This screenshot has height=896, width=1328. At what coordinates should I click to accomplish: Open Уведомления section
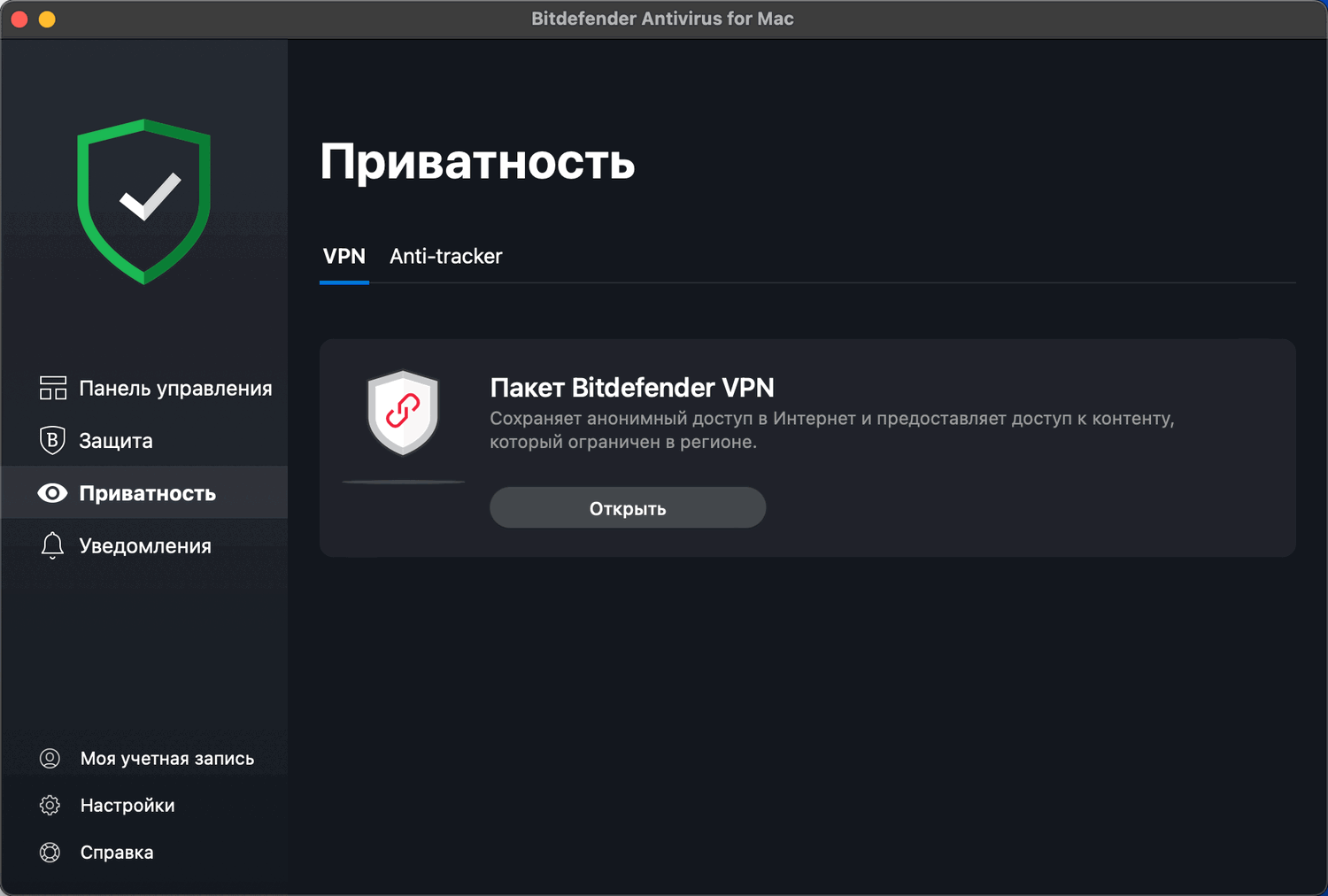coord(144,545)
